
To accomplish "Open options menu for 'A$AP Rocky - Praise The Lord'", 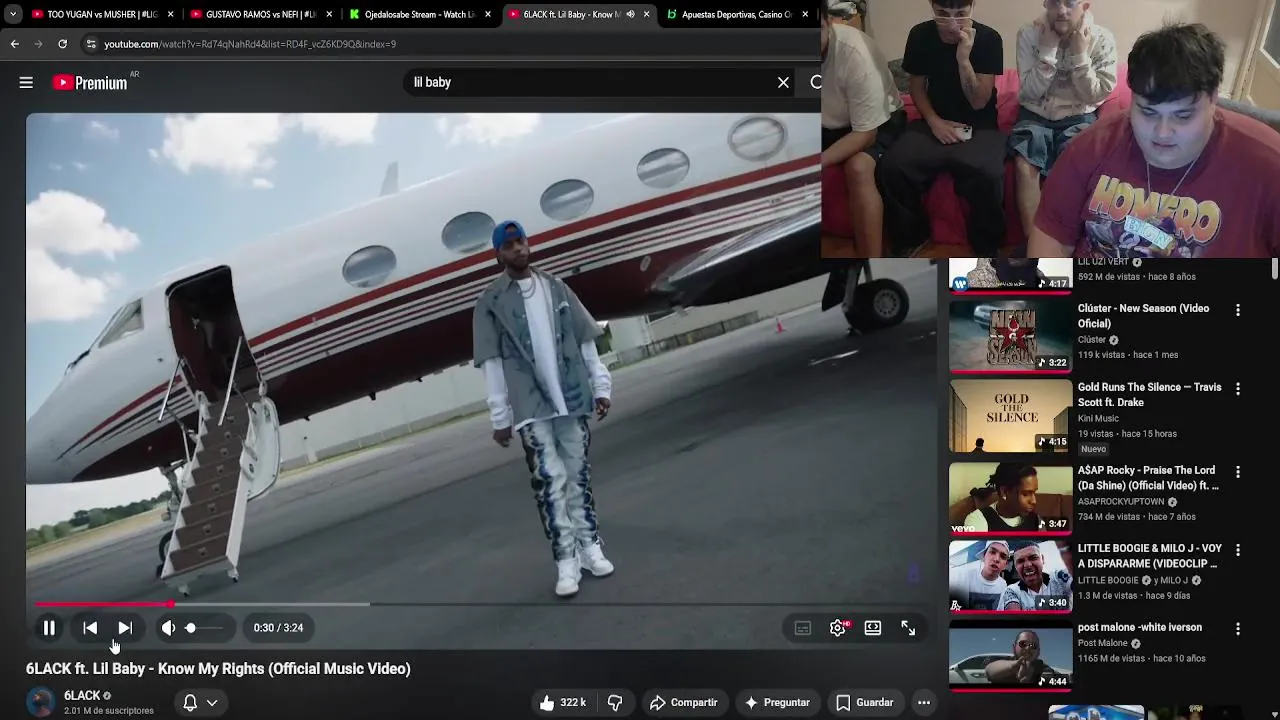I will tap(1238, 472).
